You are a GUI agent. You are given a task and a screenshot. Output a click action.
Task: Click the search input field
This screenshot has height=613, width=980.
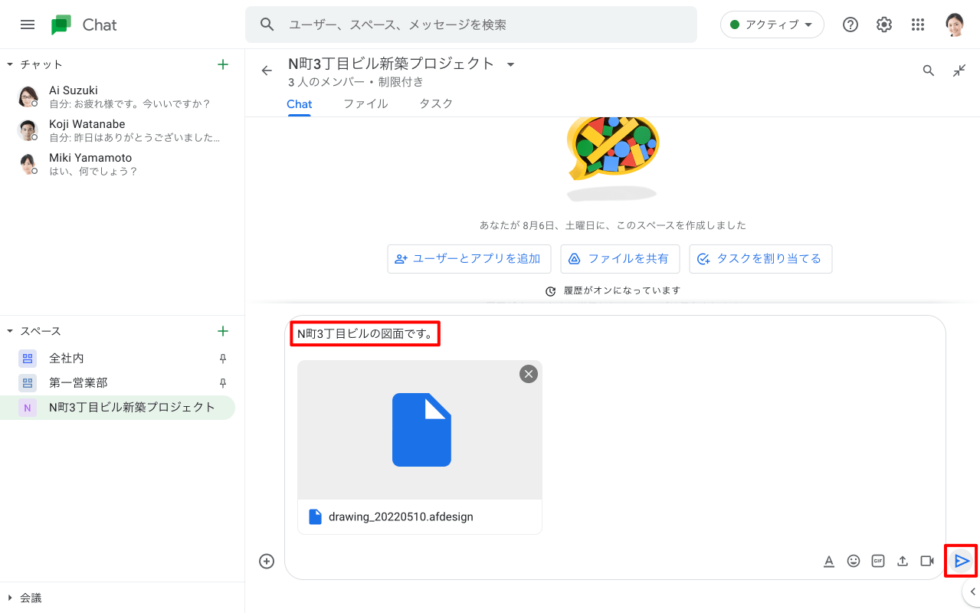point(480,24)
